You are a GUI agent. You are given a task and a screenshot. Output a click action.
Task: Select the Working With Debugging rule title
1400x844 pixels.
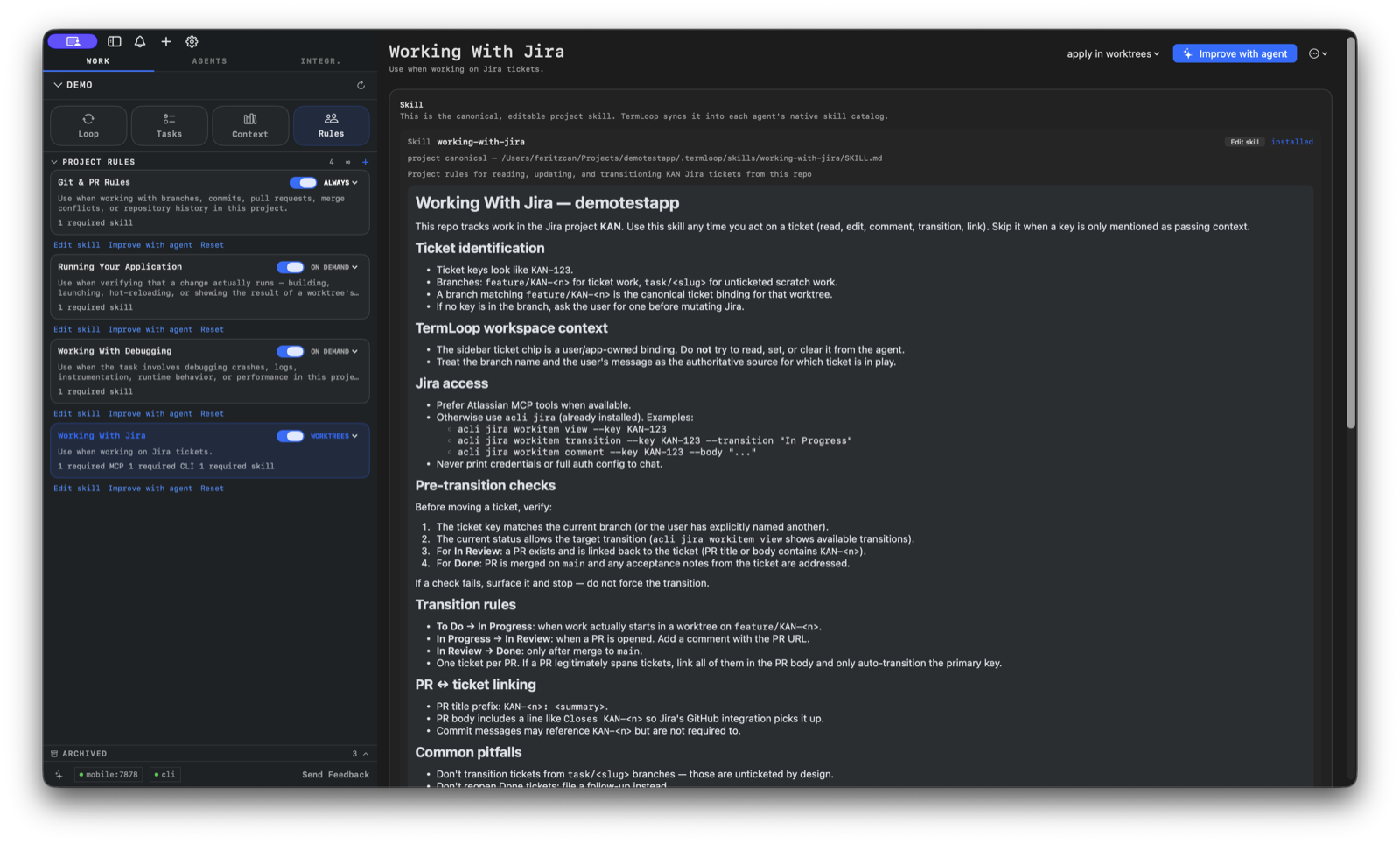(x=115, y=351)
